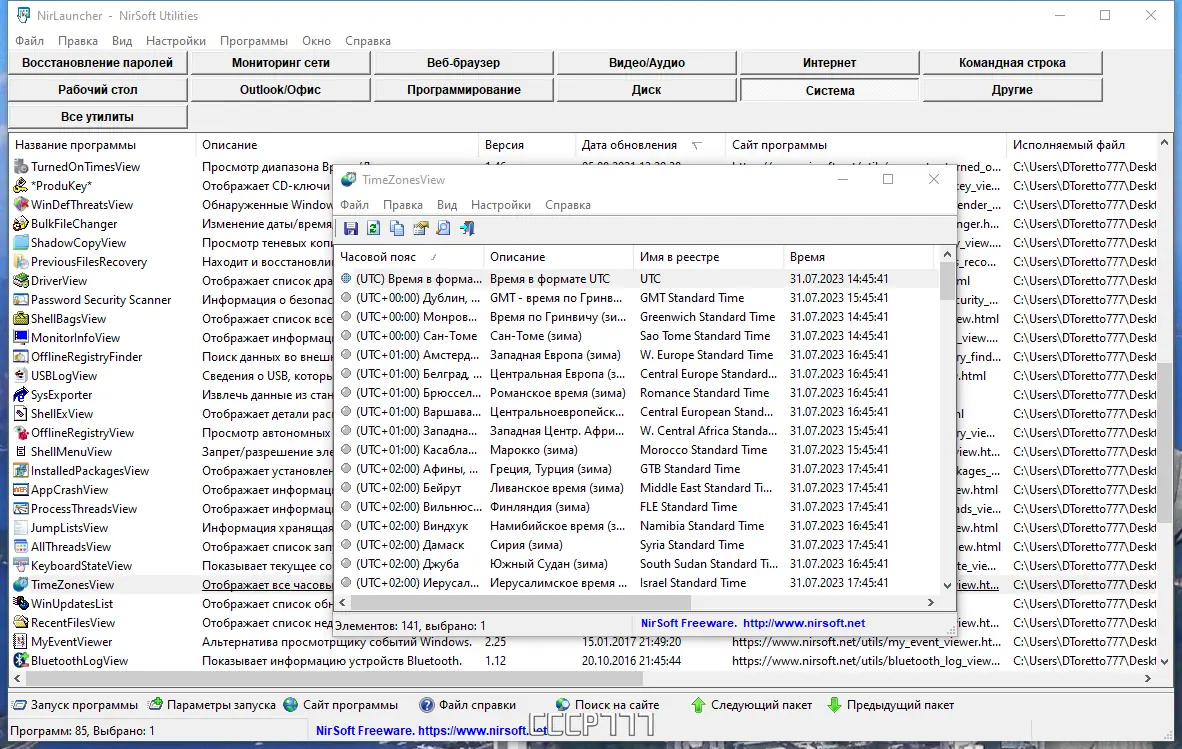This screenshot has height=749, width=1182.
Task: Switch to Диск category
Action: 647,90
